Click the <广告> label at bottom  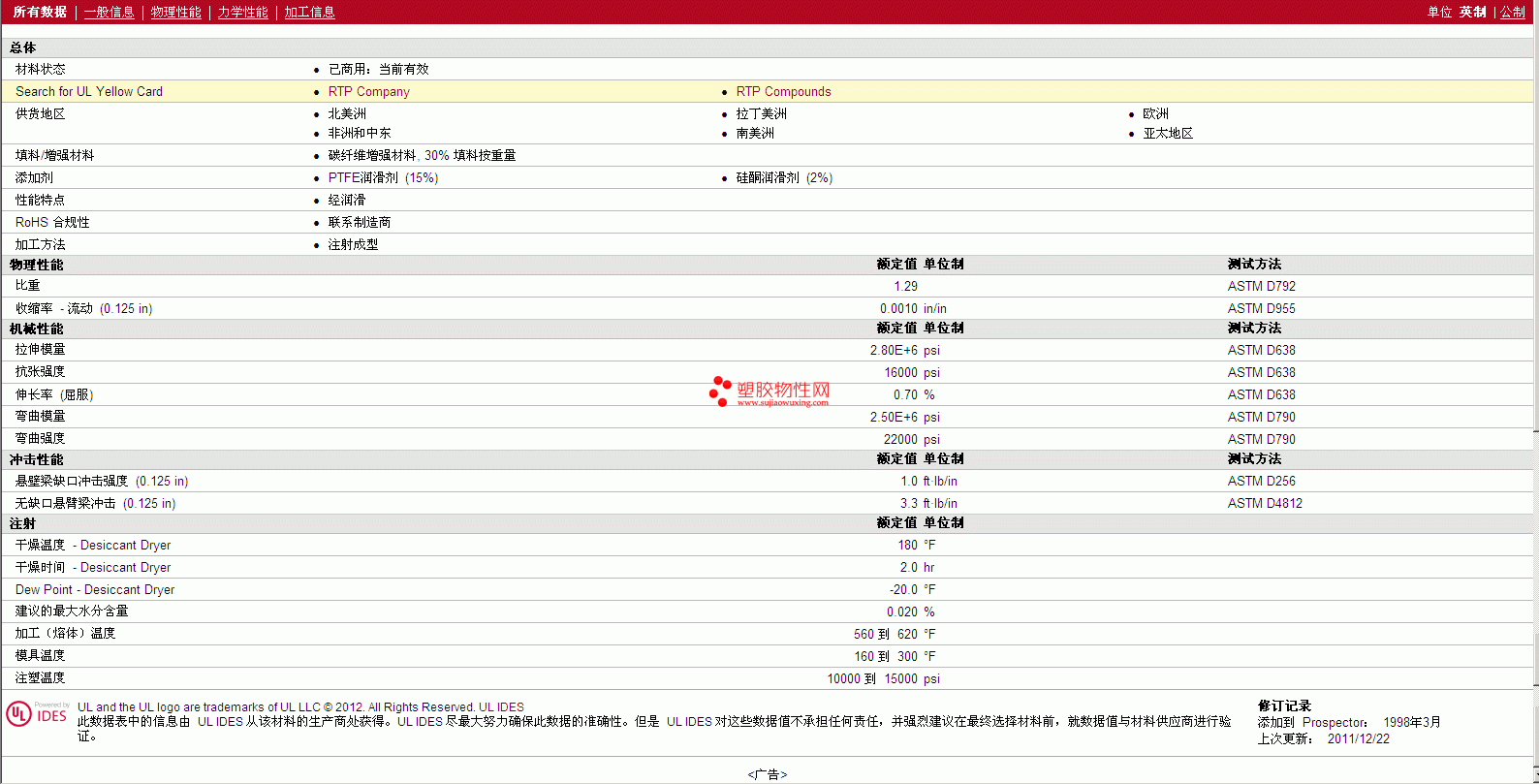point(768,774)
